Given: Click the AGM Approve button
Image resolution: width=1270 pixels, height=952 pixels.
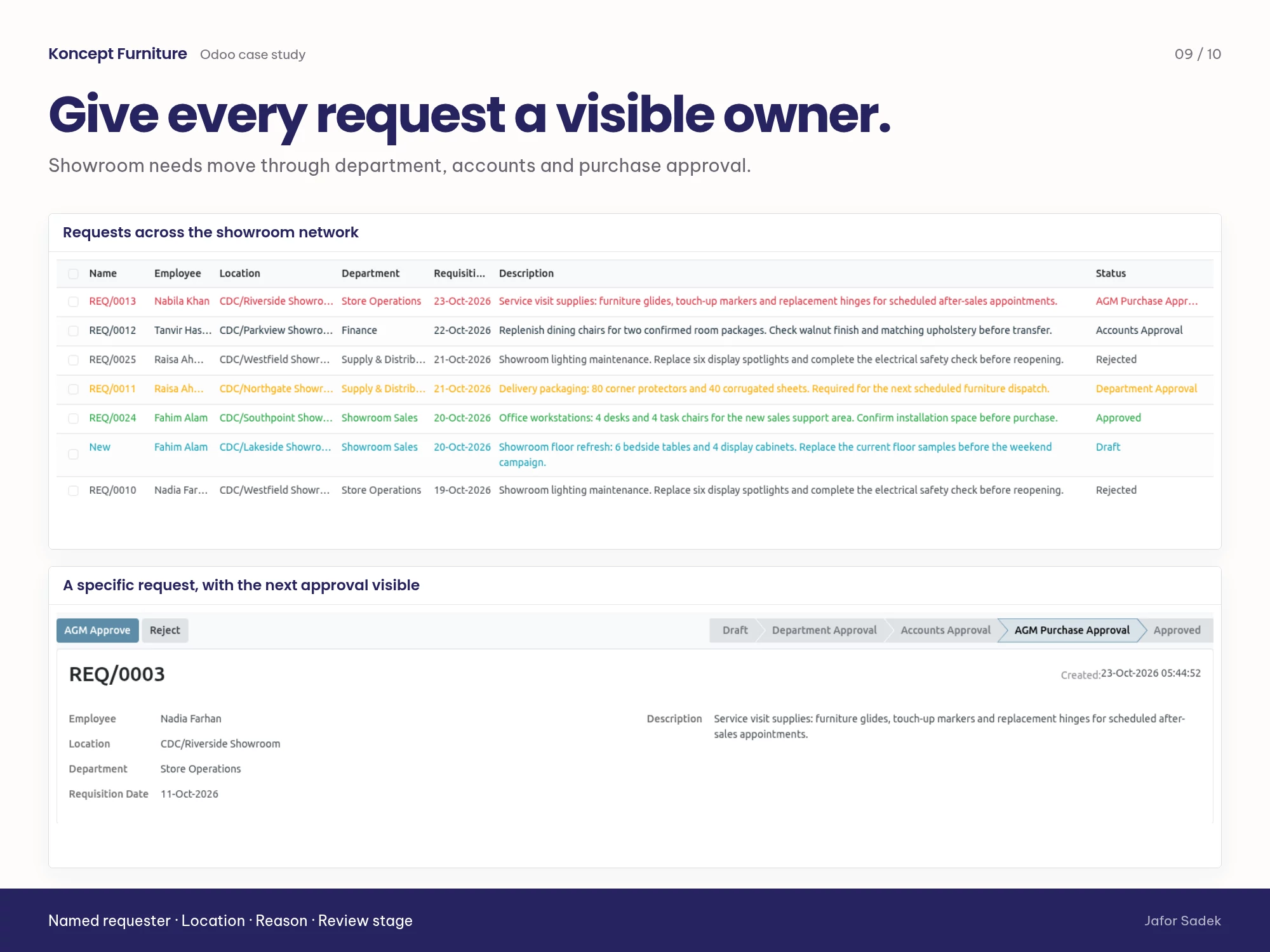Looking at the screenshot, I should [98, 630].
